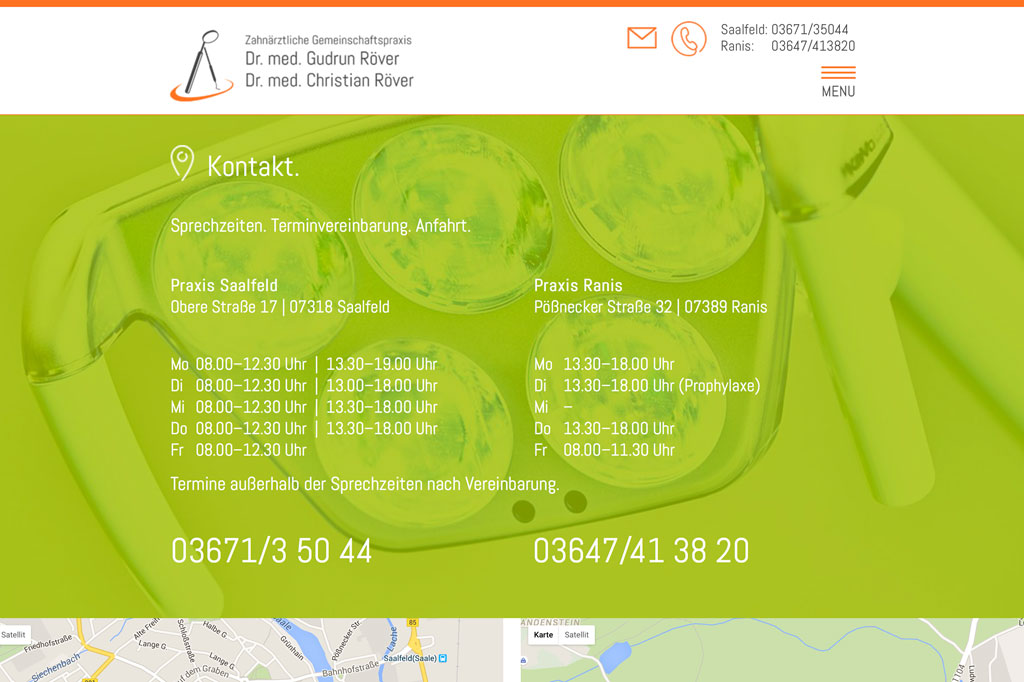
Task: Click the large phone number 03671/3 50 44
Action: [271, 551]
